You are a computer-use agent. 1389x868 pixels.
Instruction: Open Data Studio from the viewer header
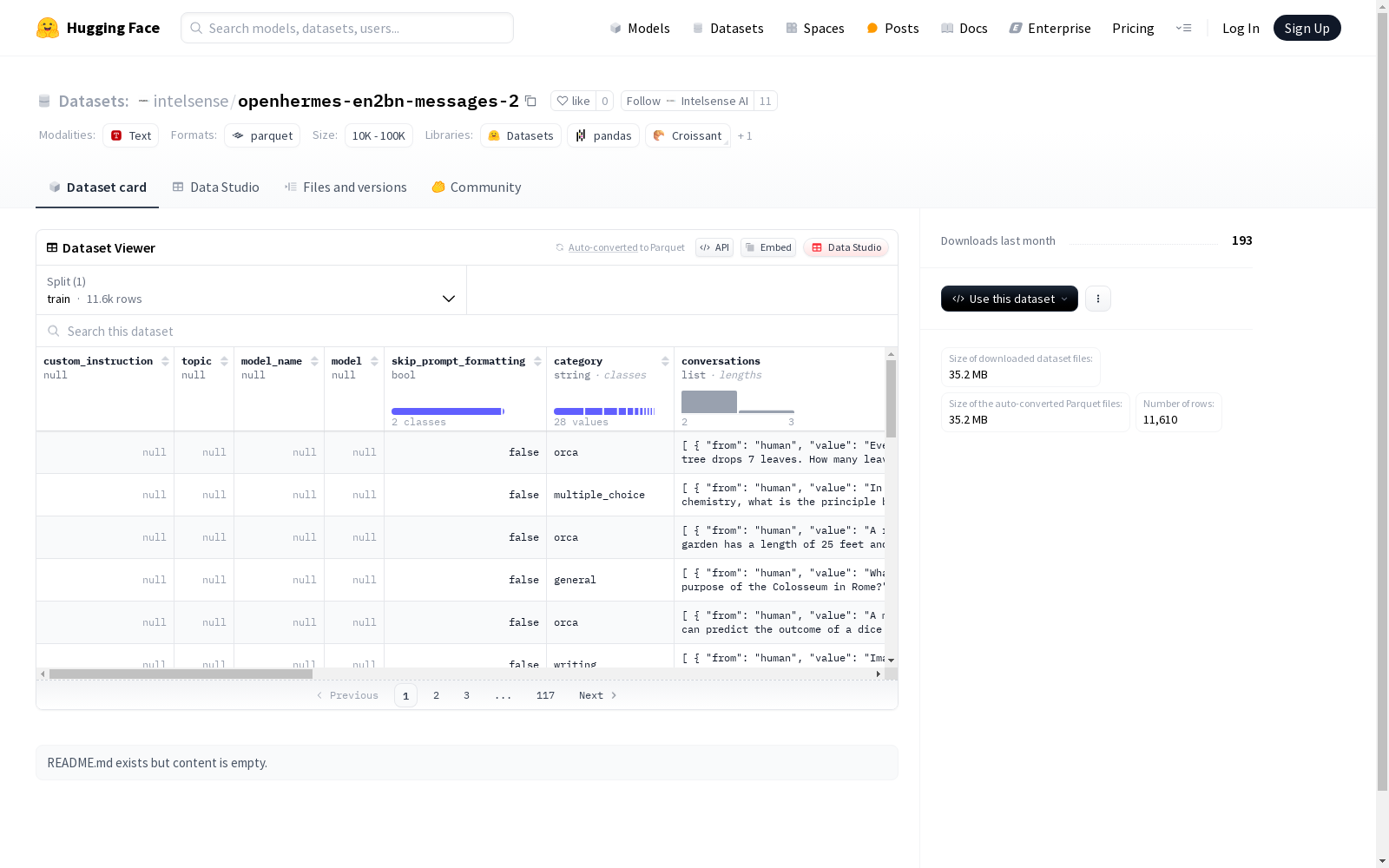click(846, 247)
